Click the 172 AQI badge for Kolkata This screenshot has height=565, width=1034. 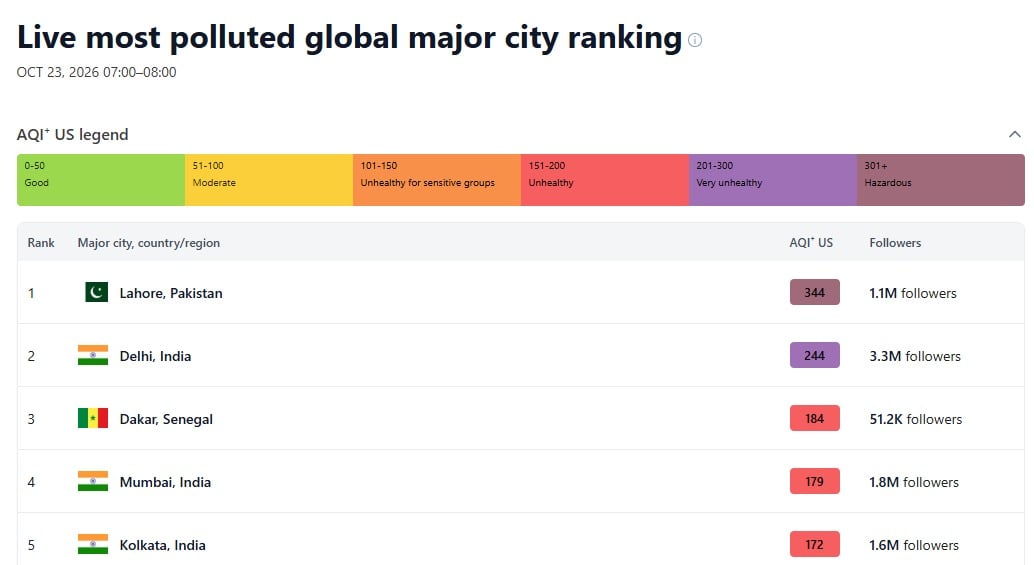814,545
